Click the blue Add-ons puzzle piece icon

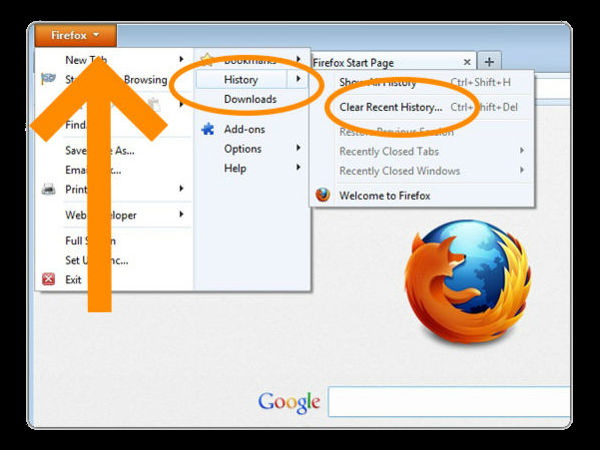[208, 129]
